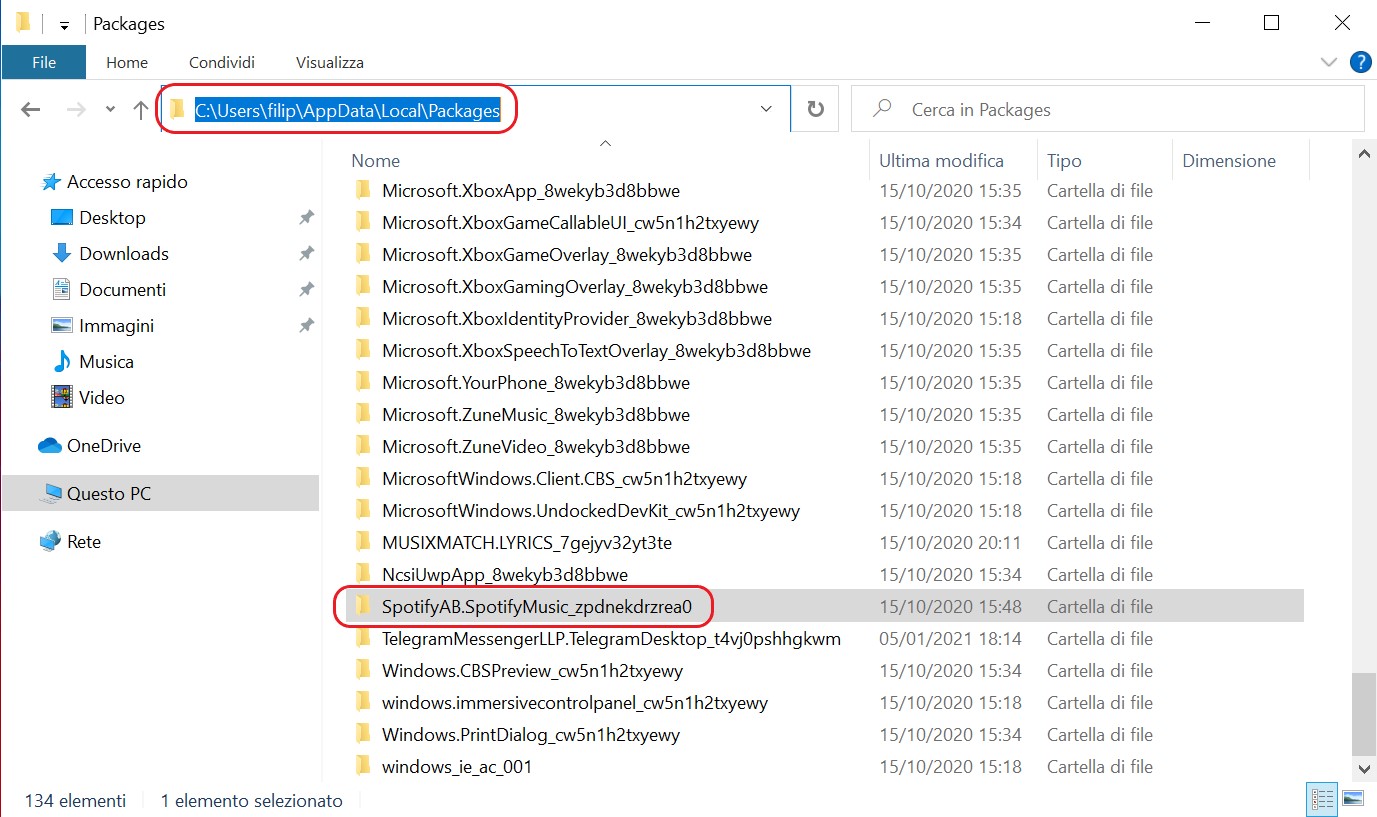Click the scrollbar up arrow

[x=1363, y=154]
